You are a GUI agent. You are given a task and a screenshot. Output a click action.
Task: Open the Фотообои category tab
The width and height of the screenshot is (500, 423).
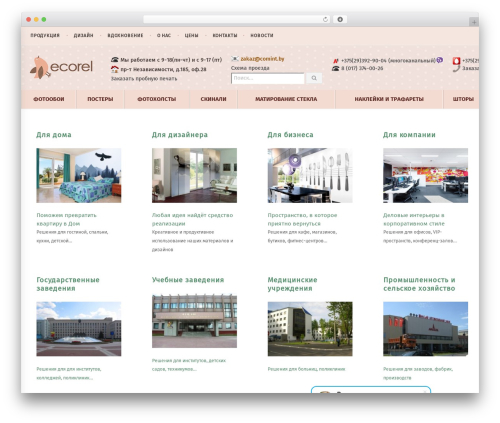click(49, 99)
